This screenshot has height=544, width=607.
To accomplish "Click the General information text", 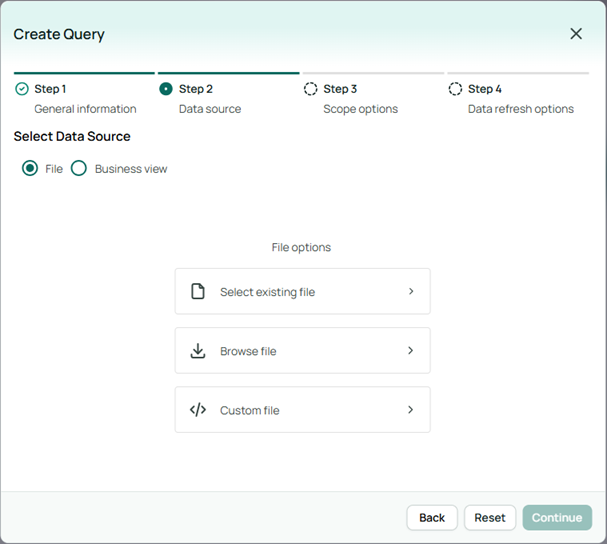I will pyautogui.click(x=85, y=109).
